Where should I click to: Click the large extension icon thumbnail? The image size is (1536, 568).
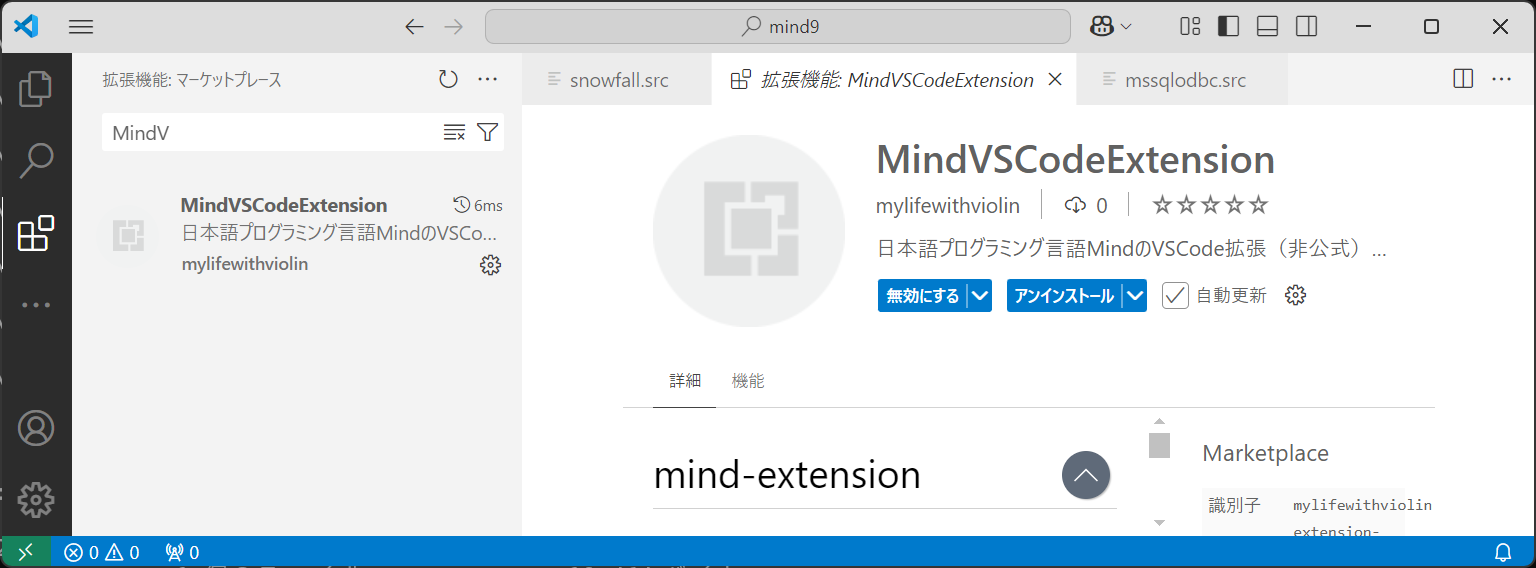point(749,230)
